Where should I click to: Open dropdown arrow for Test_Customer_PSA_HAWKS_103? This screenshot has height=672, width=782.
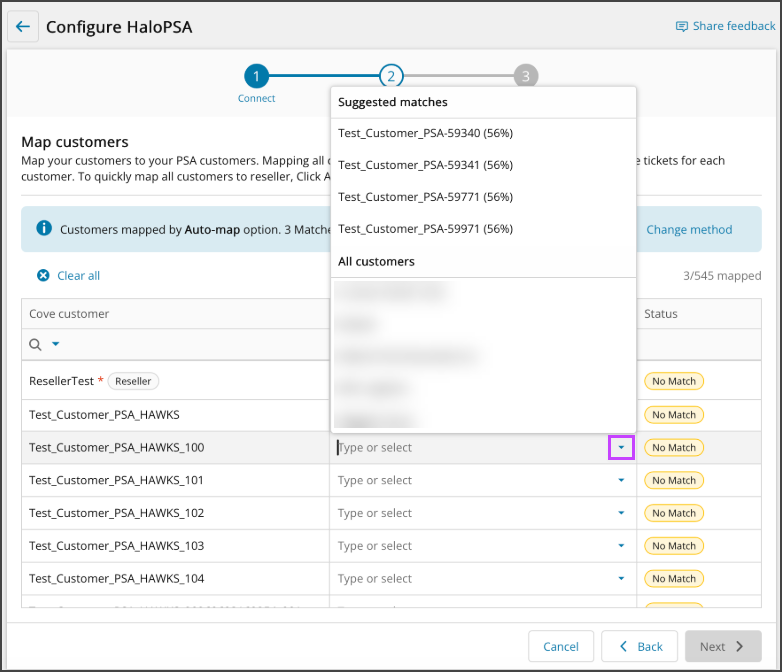621,546
